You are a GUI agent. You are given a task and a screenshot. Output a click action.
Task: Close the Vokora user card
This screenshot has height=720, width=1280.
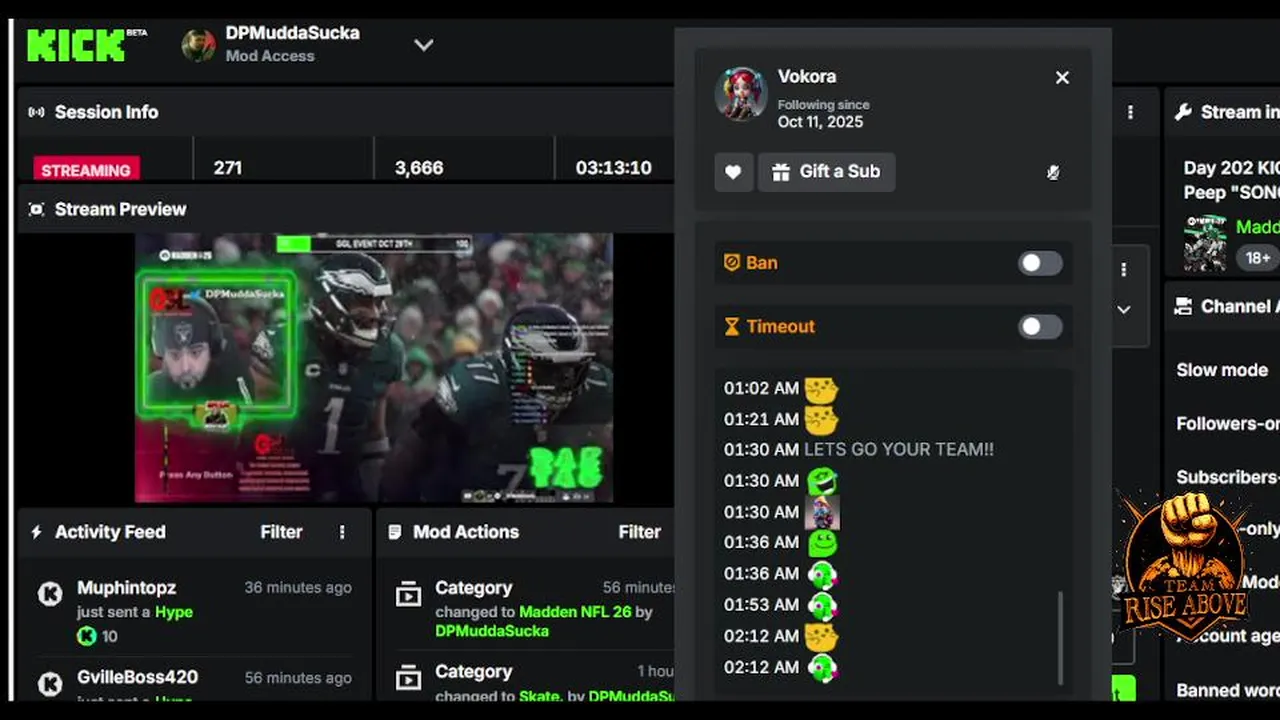pos(1062,77)
